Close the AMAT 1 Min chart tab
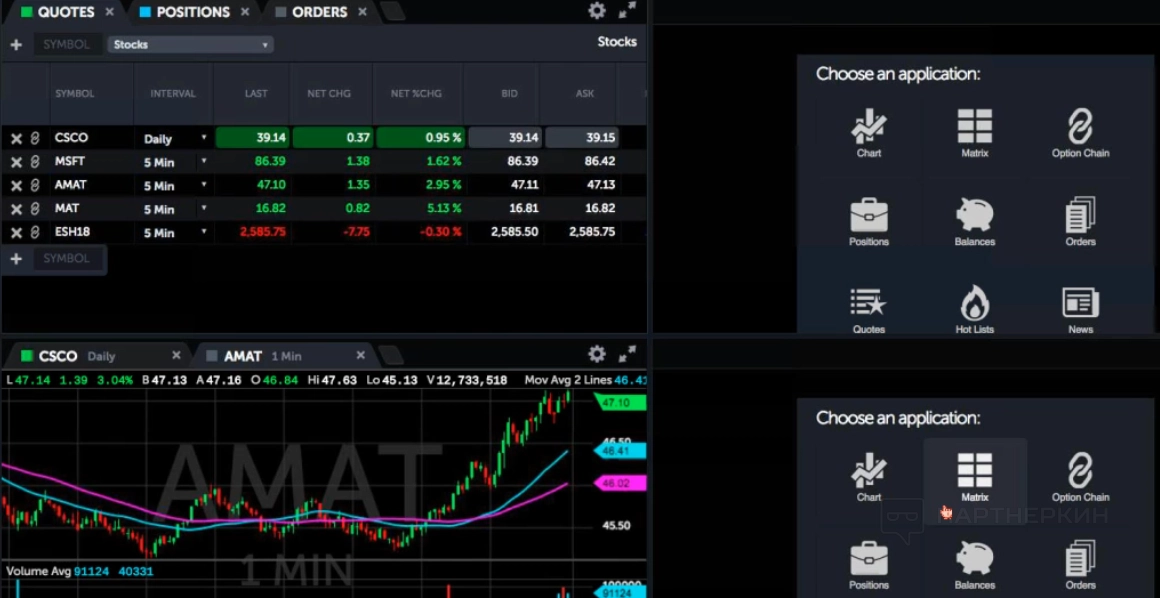 [360, 355]
